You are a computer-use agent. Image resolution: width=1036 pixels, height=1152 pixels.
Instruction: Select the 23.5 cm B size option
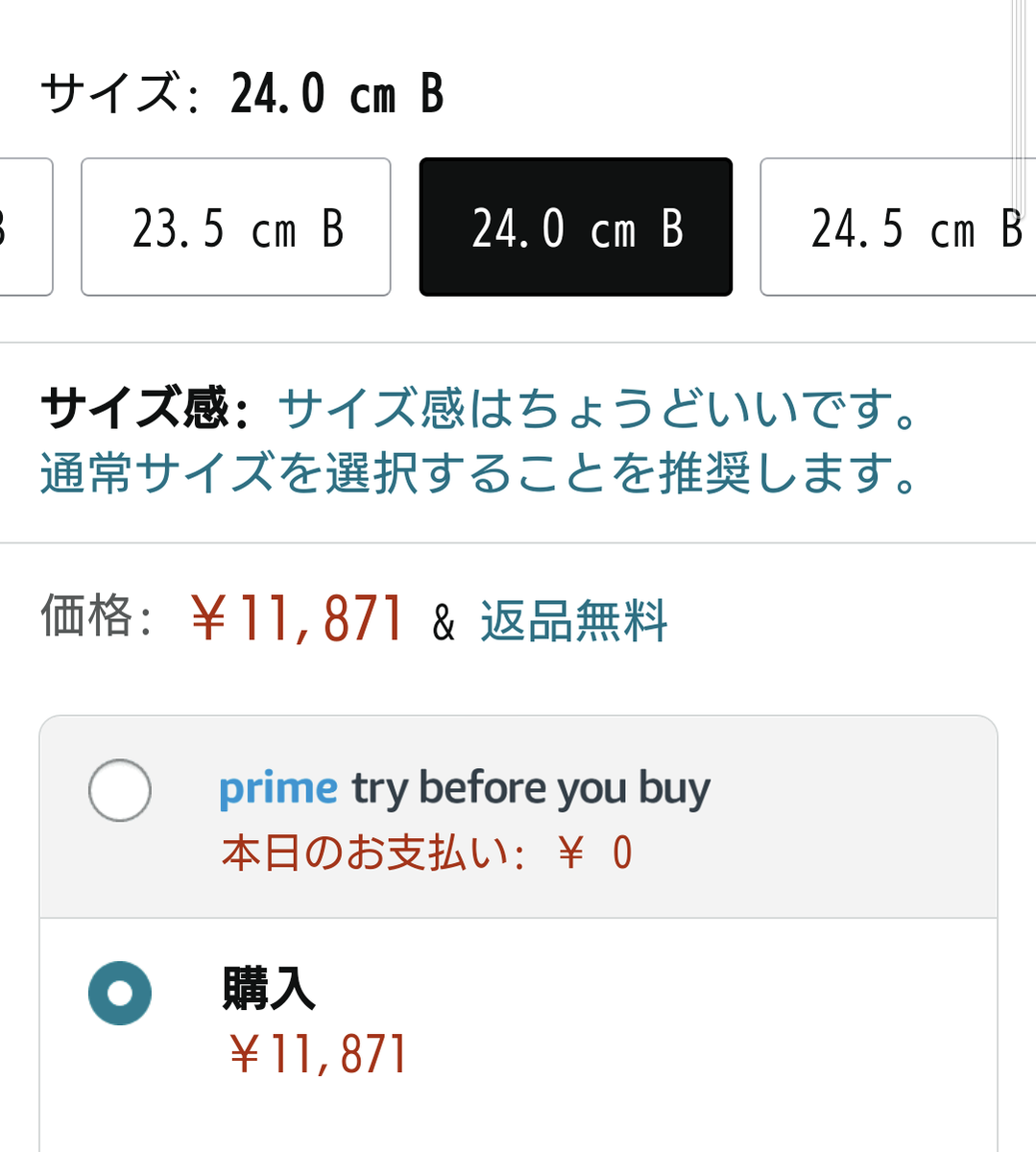[x=236, y=228]
